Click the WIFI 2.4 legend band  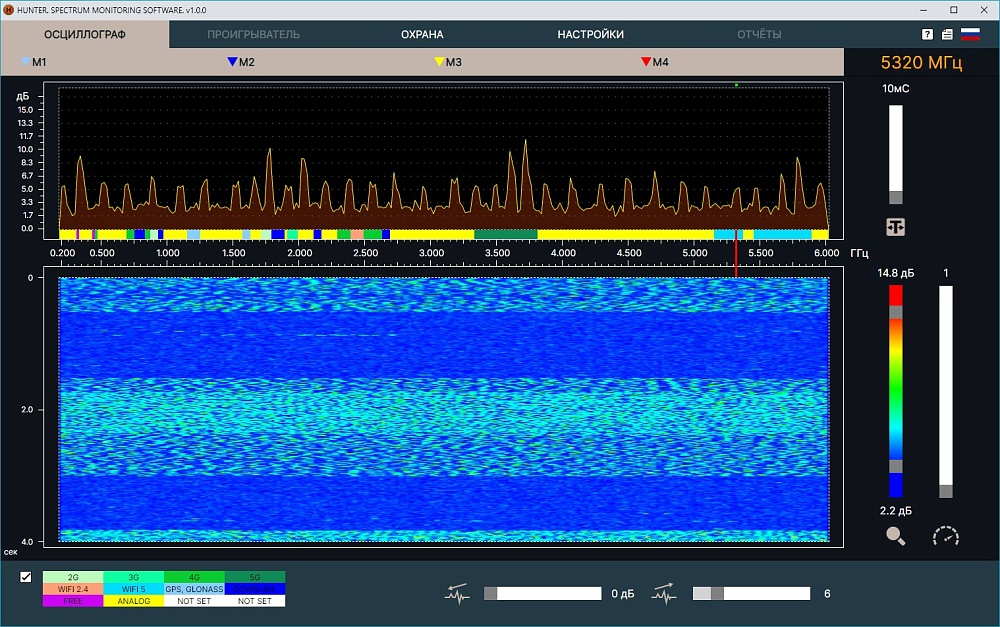click(73, 589)
